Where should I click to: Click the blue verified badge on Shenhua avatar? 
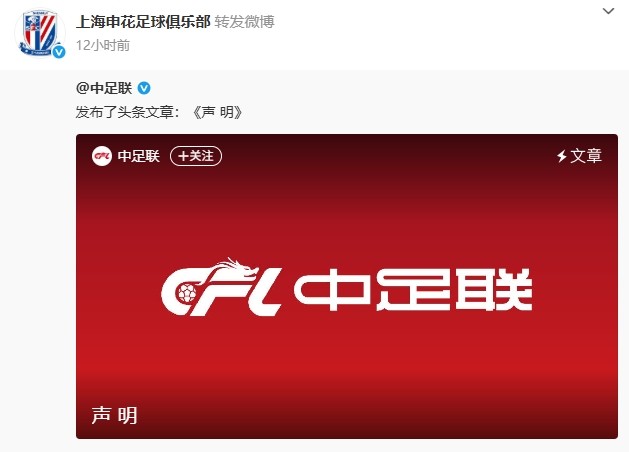point(59,52)
